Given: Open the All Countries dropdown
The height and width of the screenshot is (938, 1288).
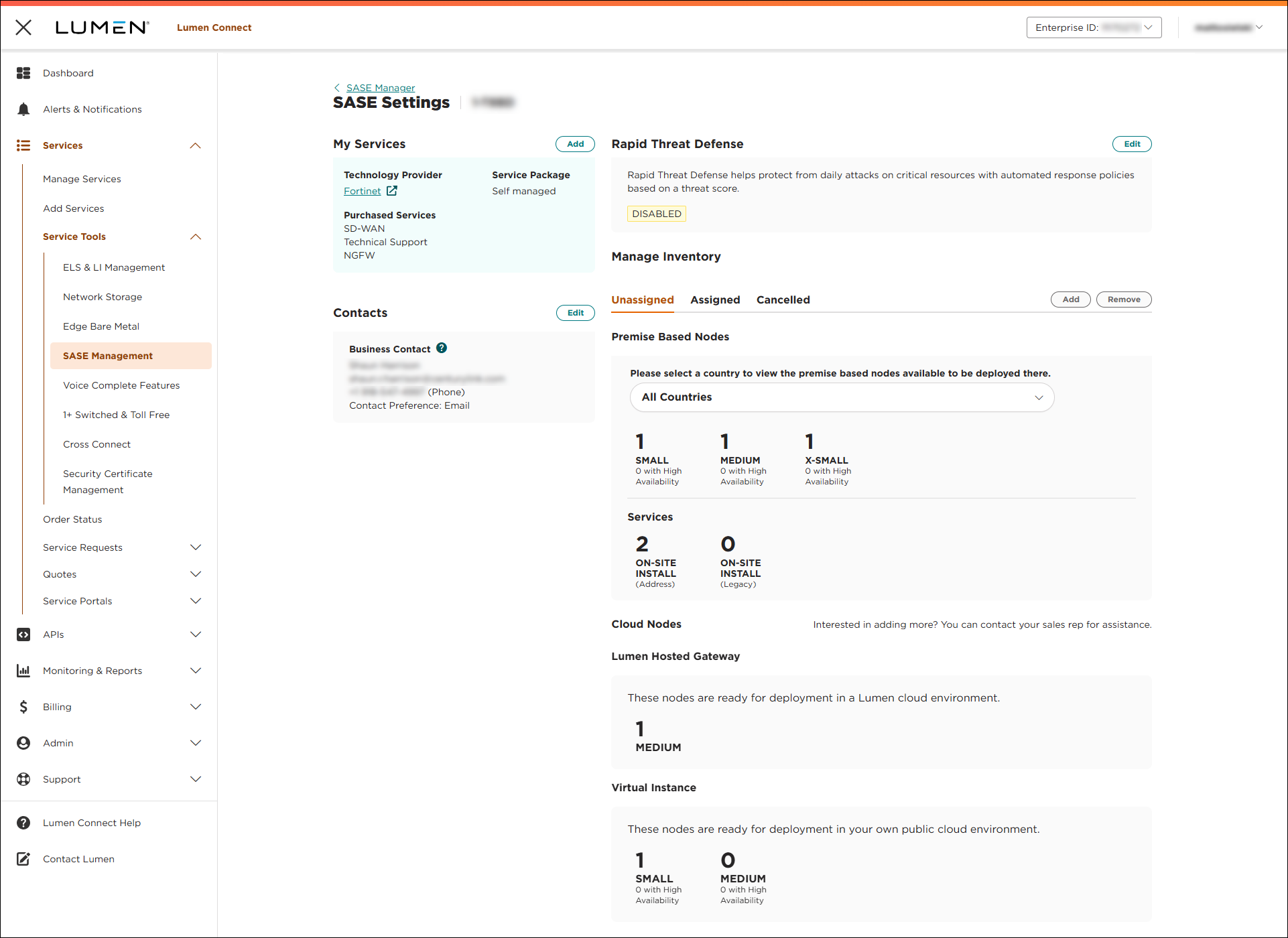Looking at the screenshot, I should 842,397.
